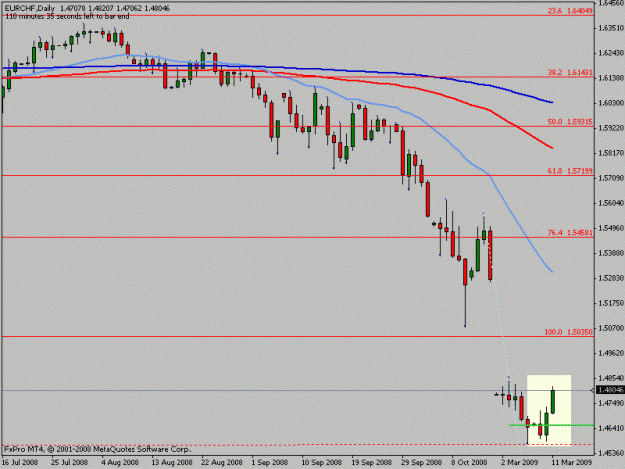Click the 1 Sep 2008 date label
Image resolution: width=625 pixels, height=469 pixels.
(270, 463)
